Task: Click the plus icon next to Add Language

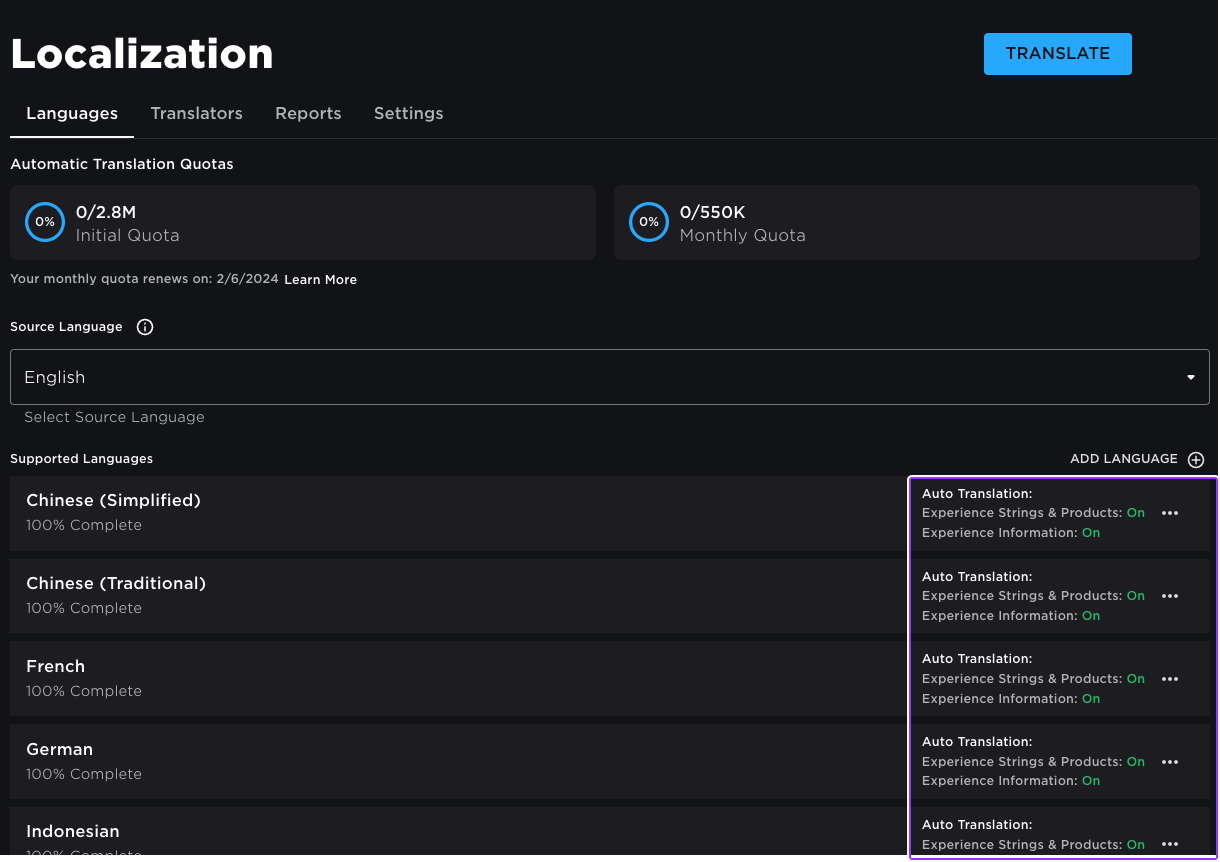Action: click(1196, 459)
